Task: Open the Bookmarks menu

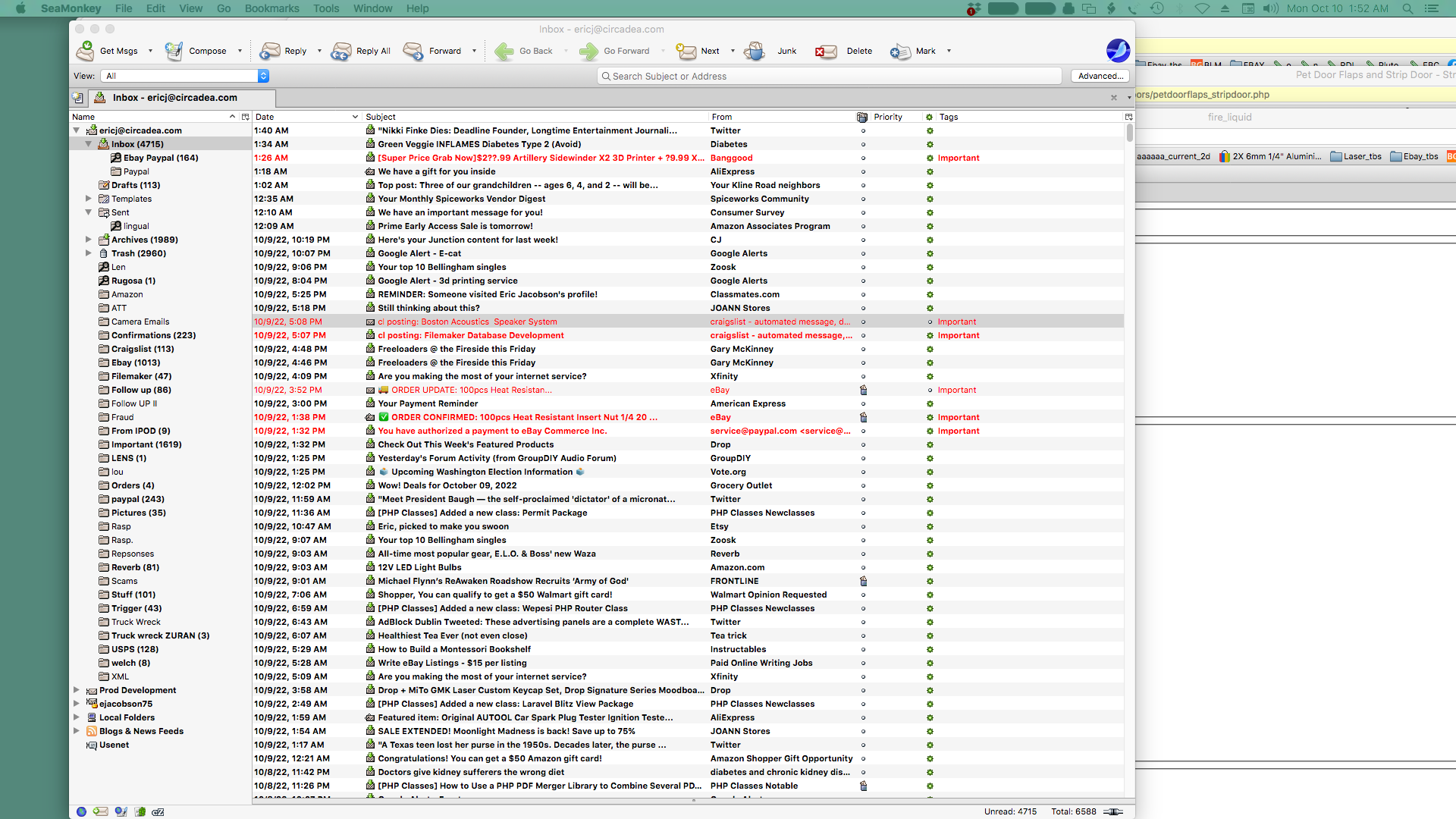Action: point(271,8)
